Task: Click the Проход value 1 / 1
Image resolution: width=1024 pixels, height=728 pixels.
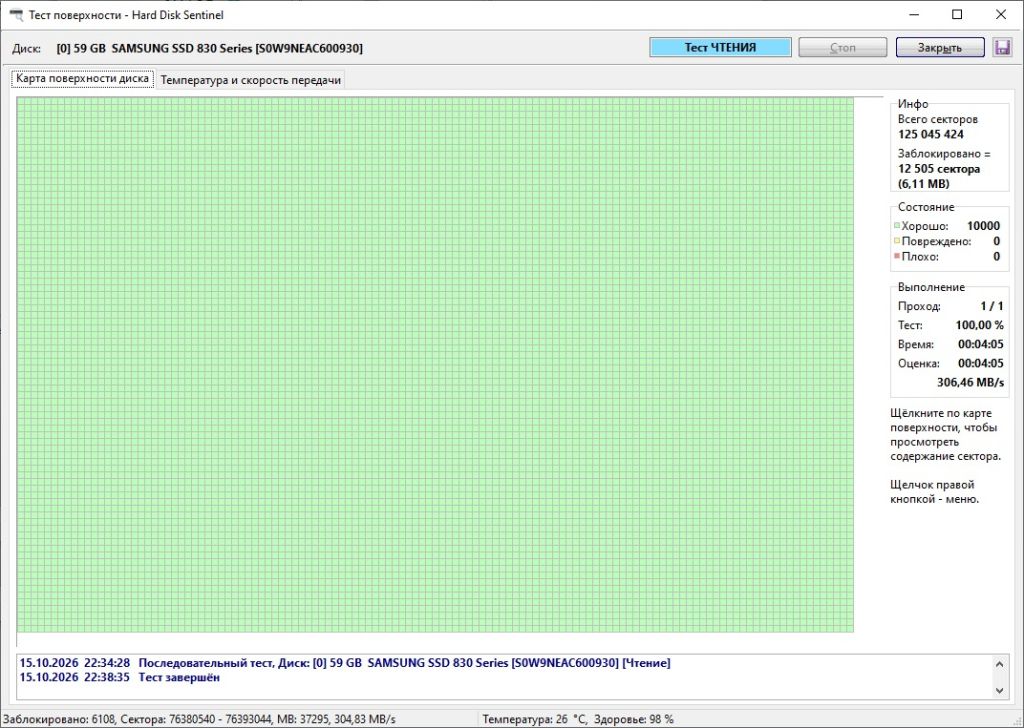Action: point(992,306)
